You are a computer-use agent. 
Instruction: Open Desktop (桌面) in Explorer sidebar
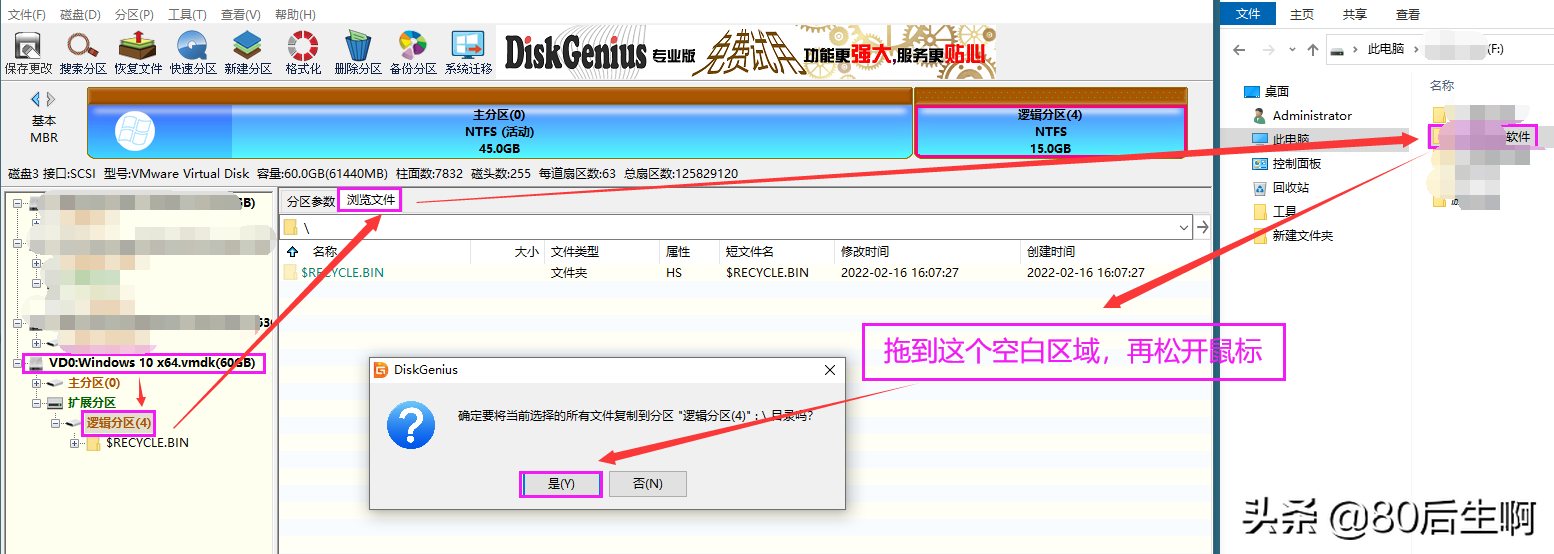[x=1277, y=91]
